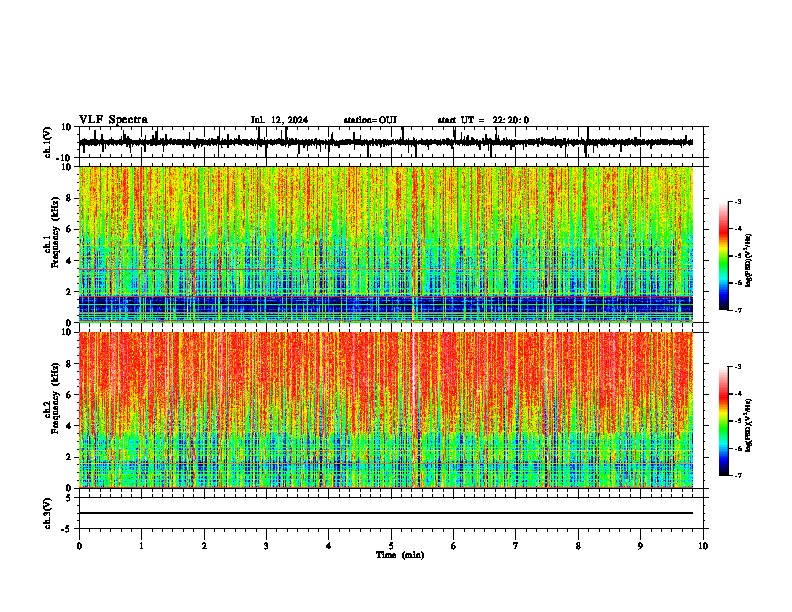
Task: Click the time-axis tick label '4'
Action: (329, 546)
